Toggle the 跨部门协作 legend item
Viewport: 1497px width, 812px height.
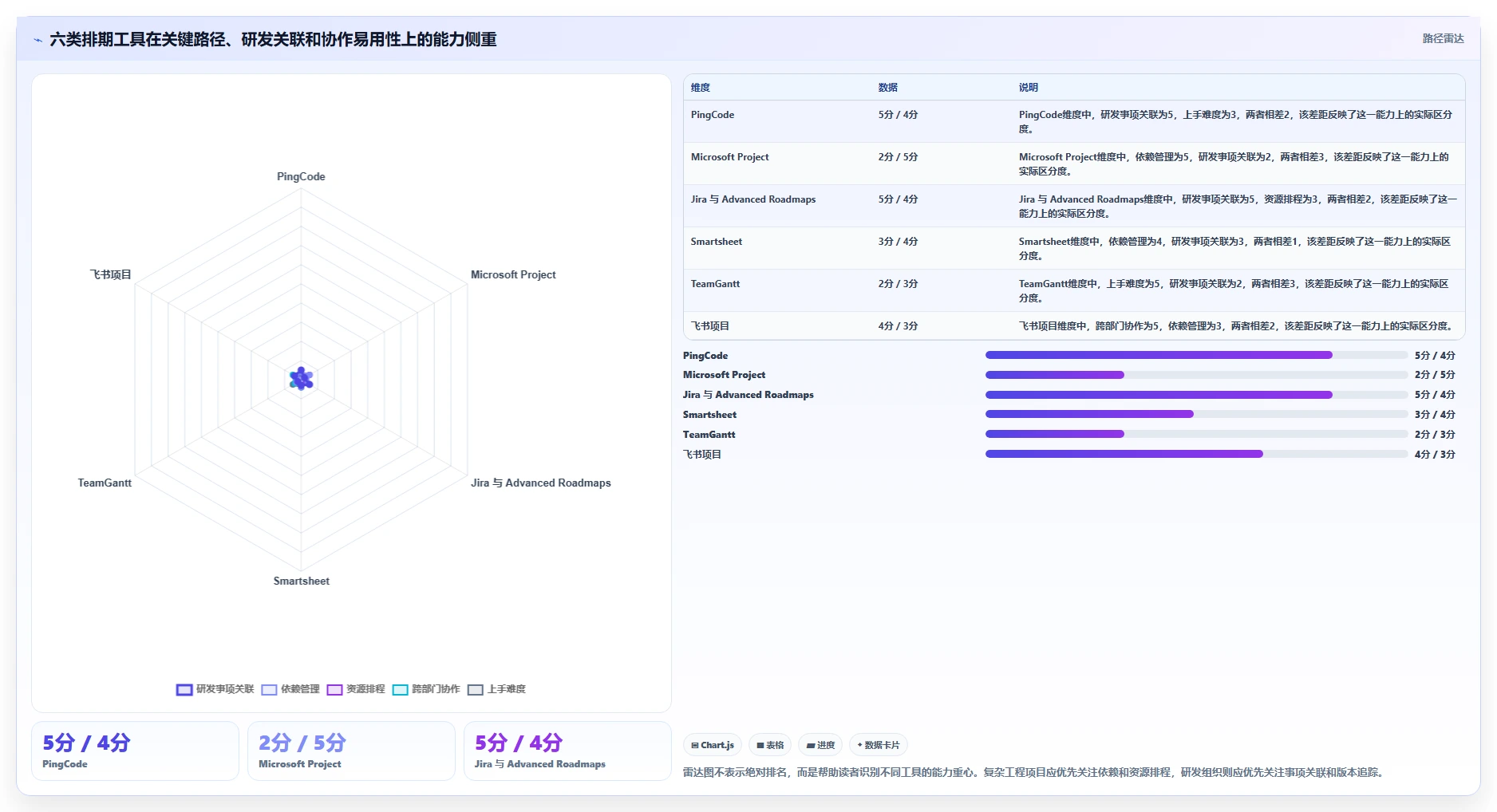(x=426, y=689)
